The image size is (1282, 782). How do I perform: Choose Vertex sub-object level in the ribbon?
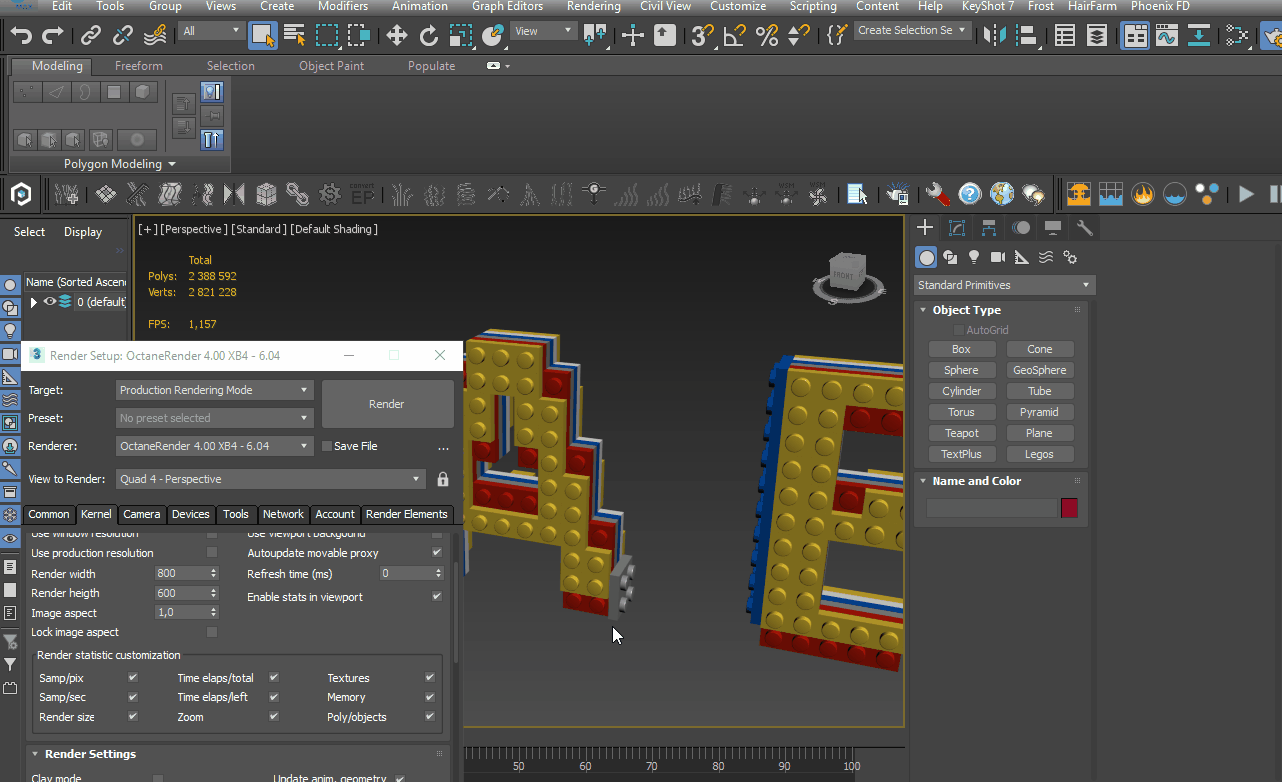(x=28, y=92)
